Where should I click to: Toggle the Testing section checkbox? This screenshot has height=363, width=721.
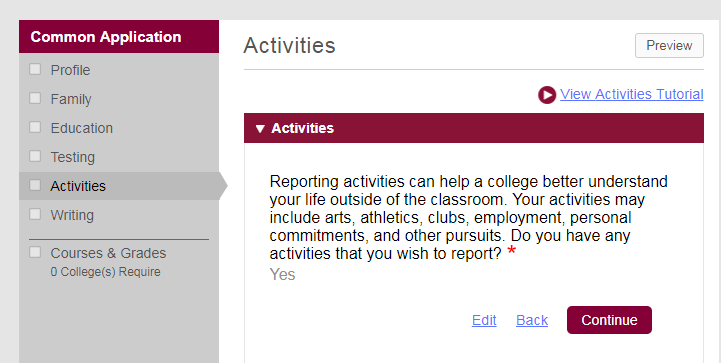pyautogui.click(x=35, y=156)
